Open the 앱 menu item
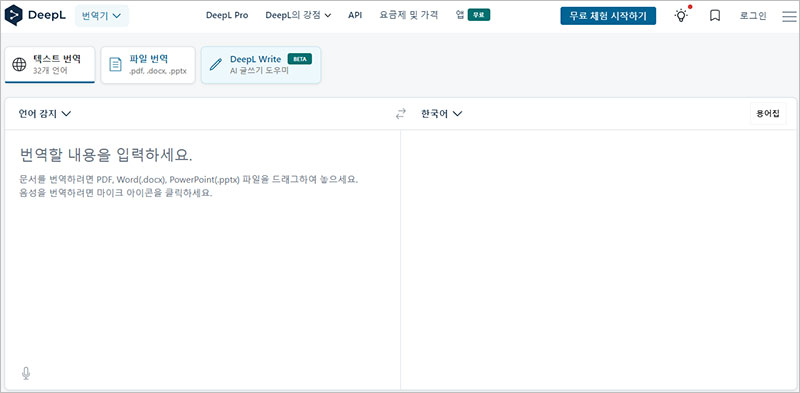 click(460, 15)
